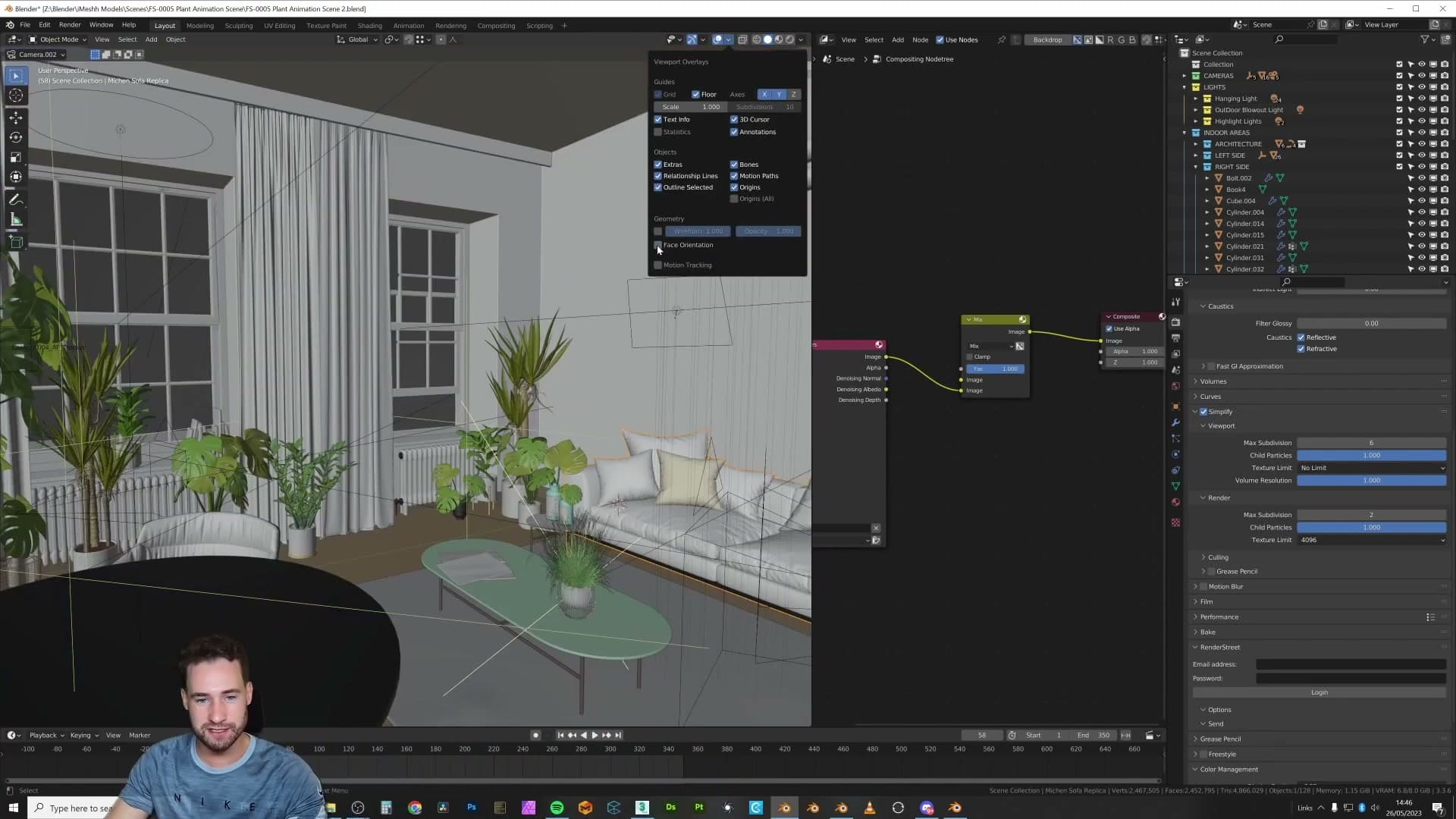This screenshot has height=819, width=1456.
Task: Click the Scene breadcrumb in compositor
Action: 839,59
